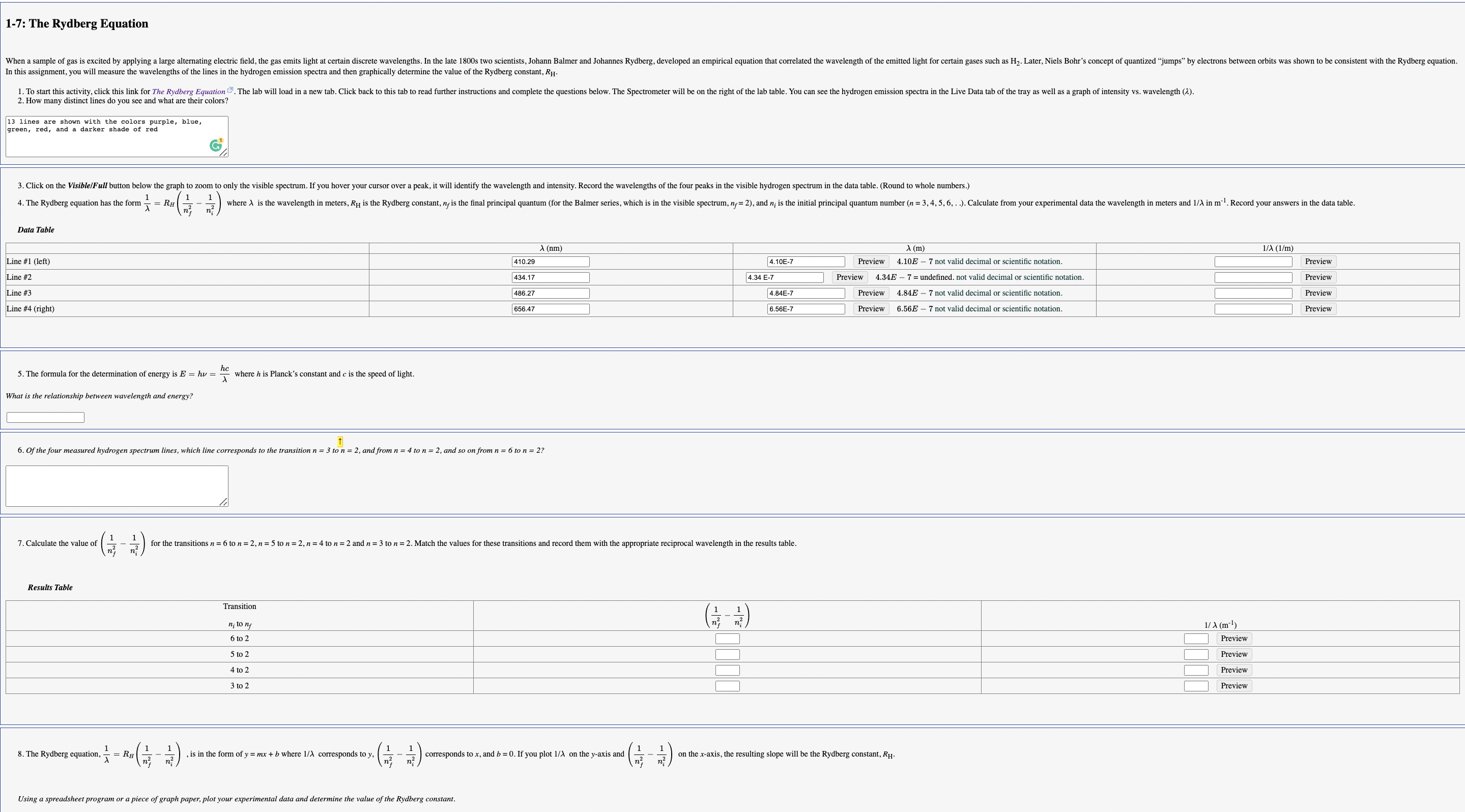Click the text area about 13 lines colors
Screen dimensions: 1465x812
point(117,136)
